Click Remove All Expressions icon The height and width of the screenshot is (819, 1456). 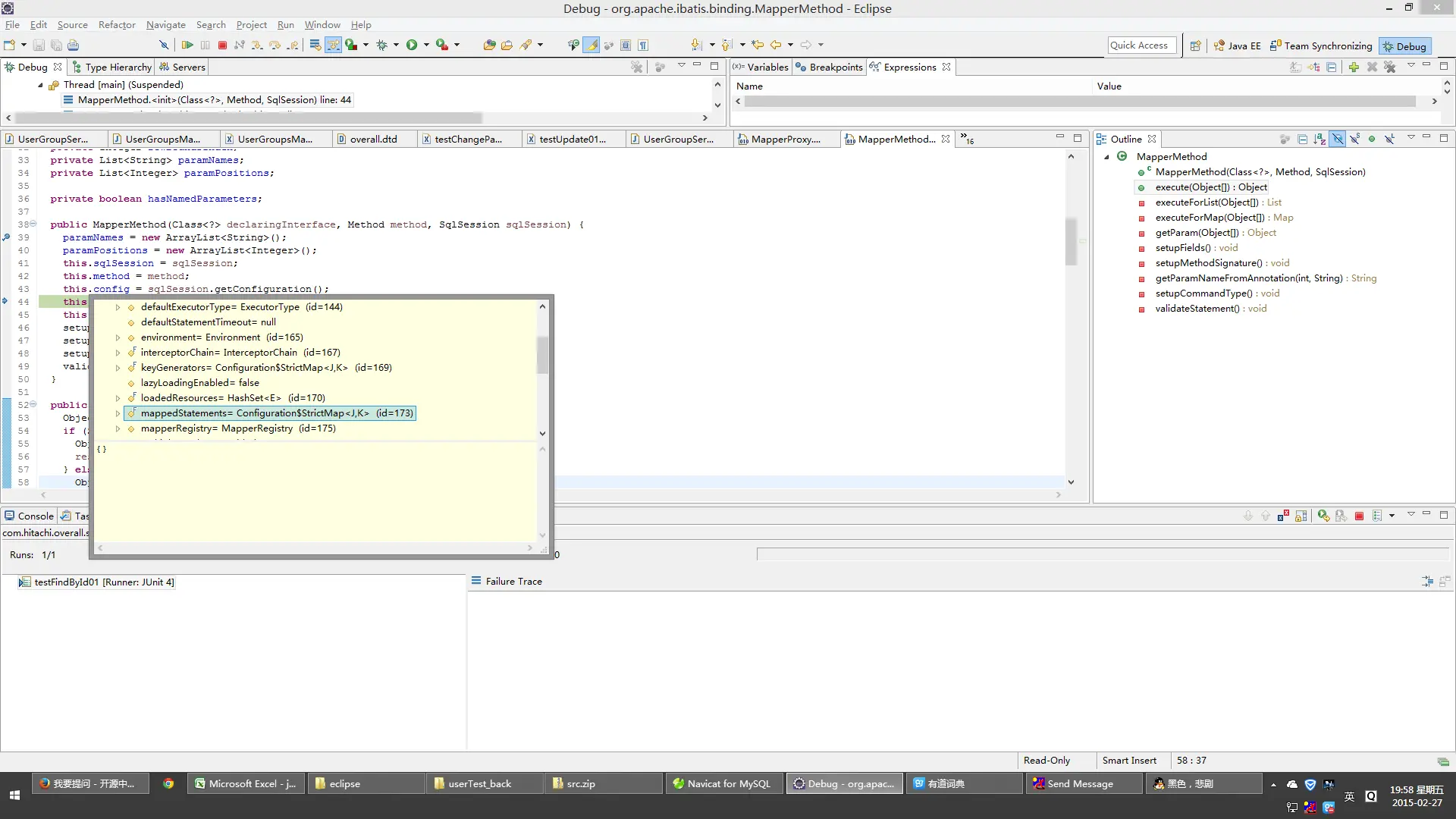pyautogui.click(x=1389, y=67)
